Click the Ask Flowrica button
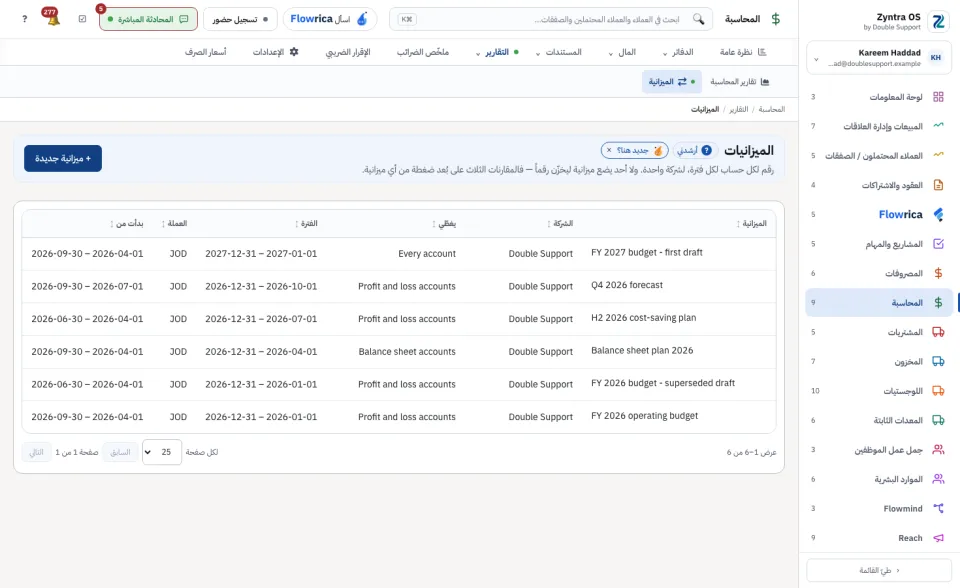Viewport: 960px width, 588px height. 329,19
